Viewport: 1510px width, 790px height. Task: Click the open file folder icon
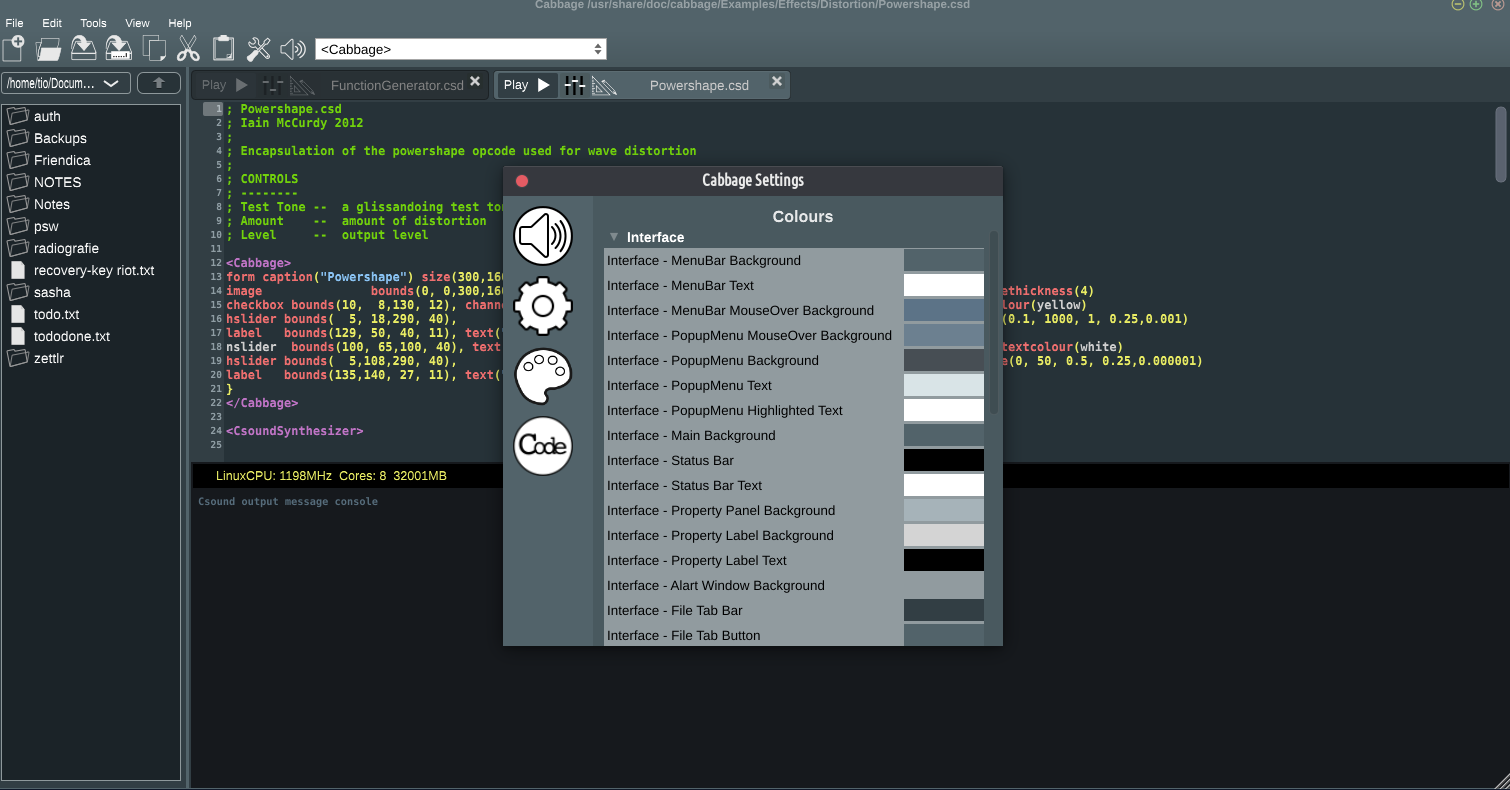48,48
